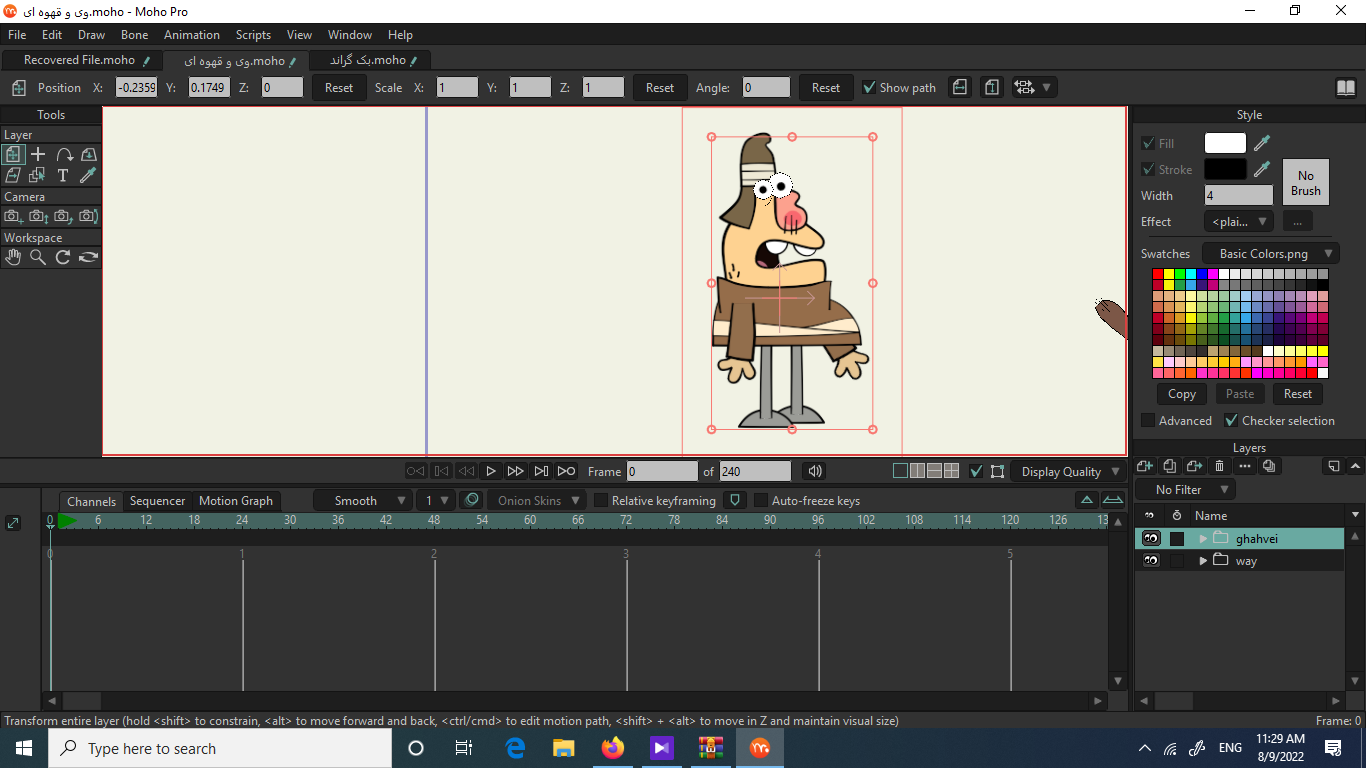Image resolution: width=1366 pixels, height=768 pixels.
Task: Select the Shear Layer tool
Action: (13, 175)
